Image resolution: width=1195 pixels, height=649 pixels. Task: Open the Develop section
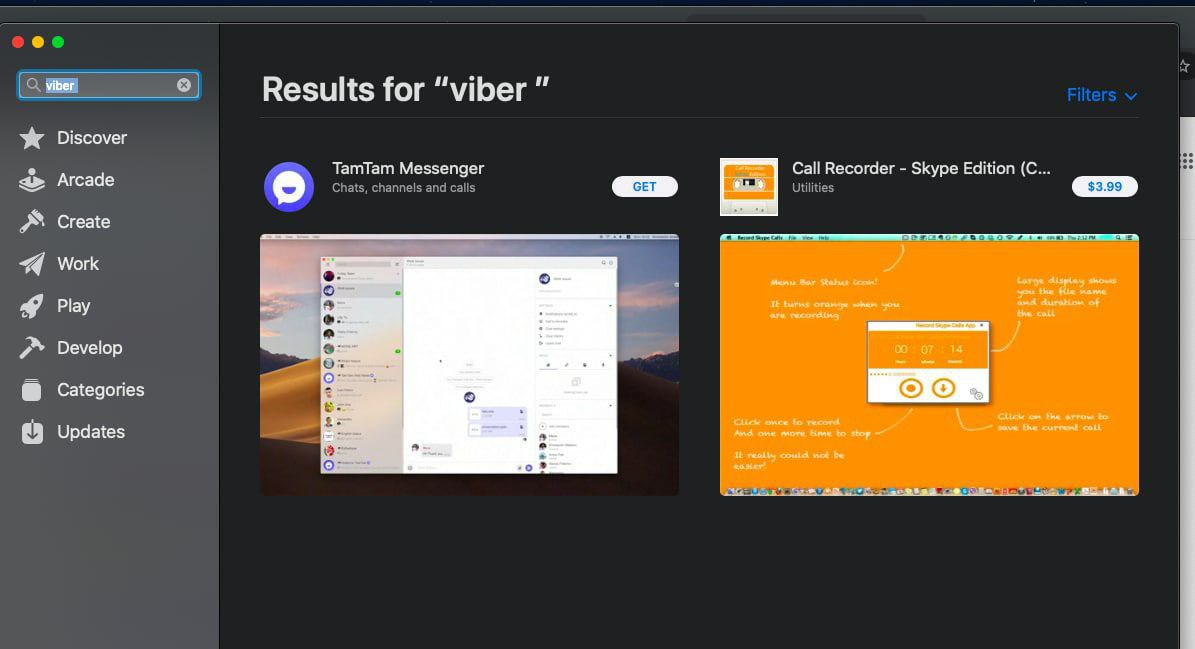point(90,347)
